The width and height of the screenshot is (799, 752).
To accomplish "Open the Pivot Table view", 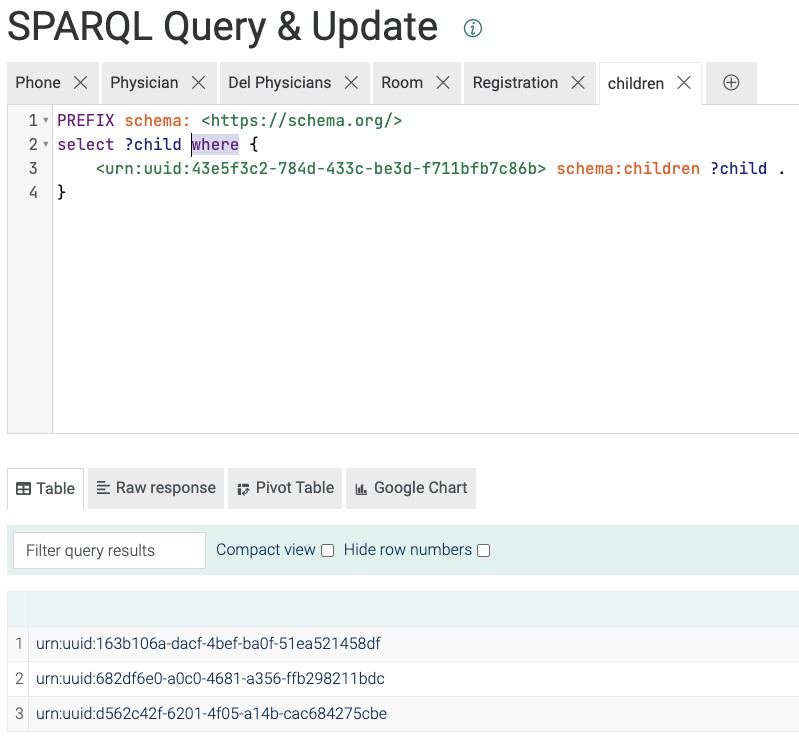I will (285, 488).
